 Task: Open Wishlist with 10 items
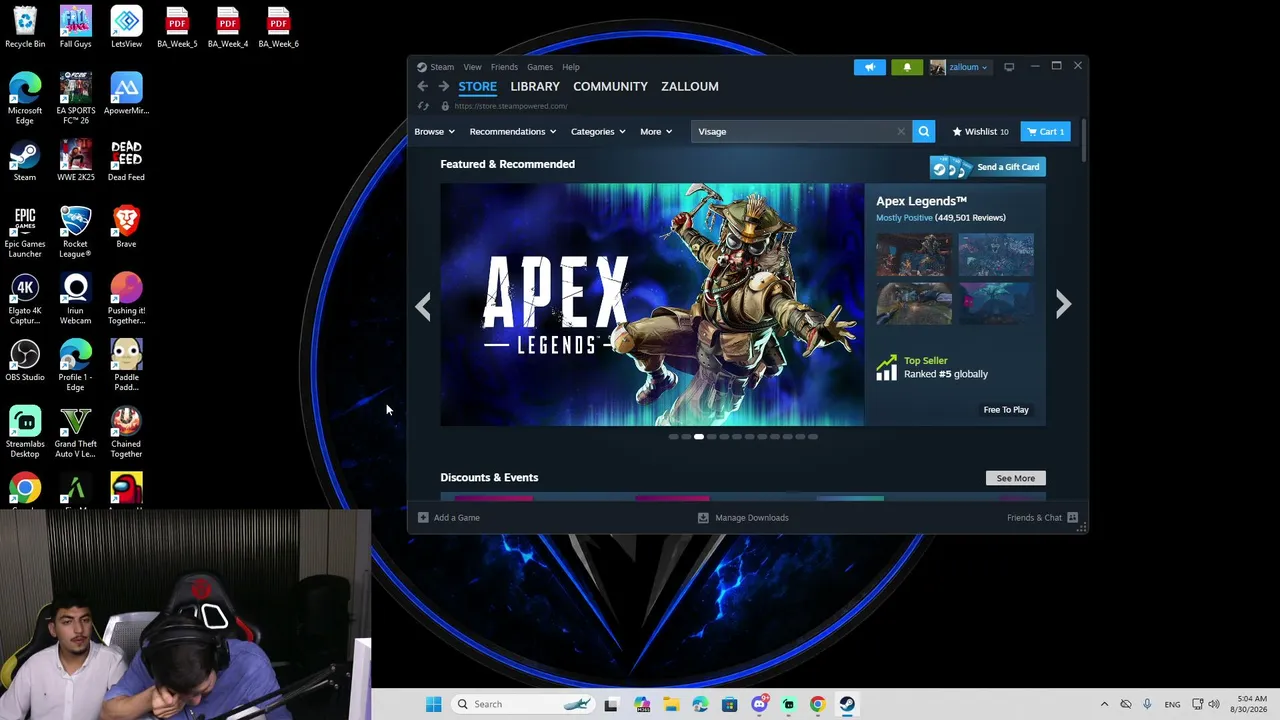coord(980,131)
